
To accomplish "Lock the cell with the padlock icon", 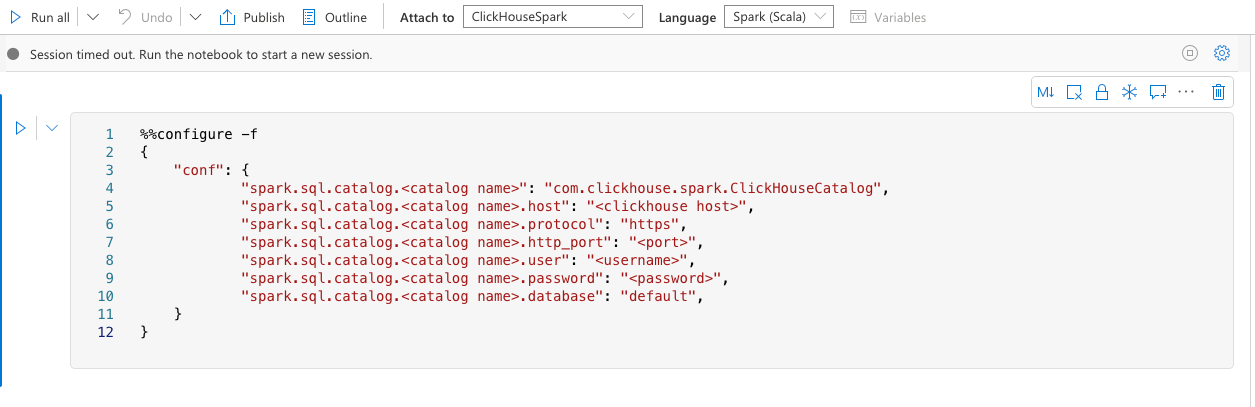I will 1102,92.
